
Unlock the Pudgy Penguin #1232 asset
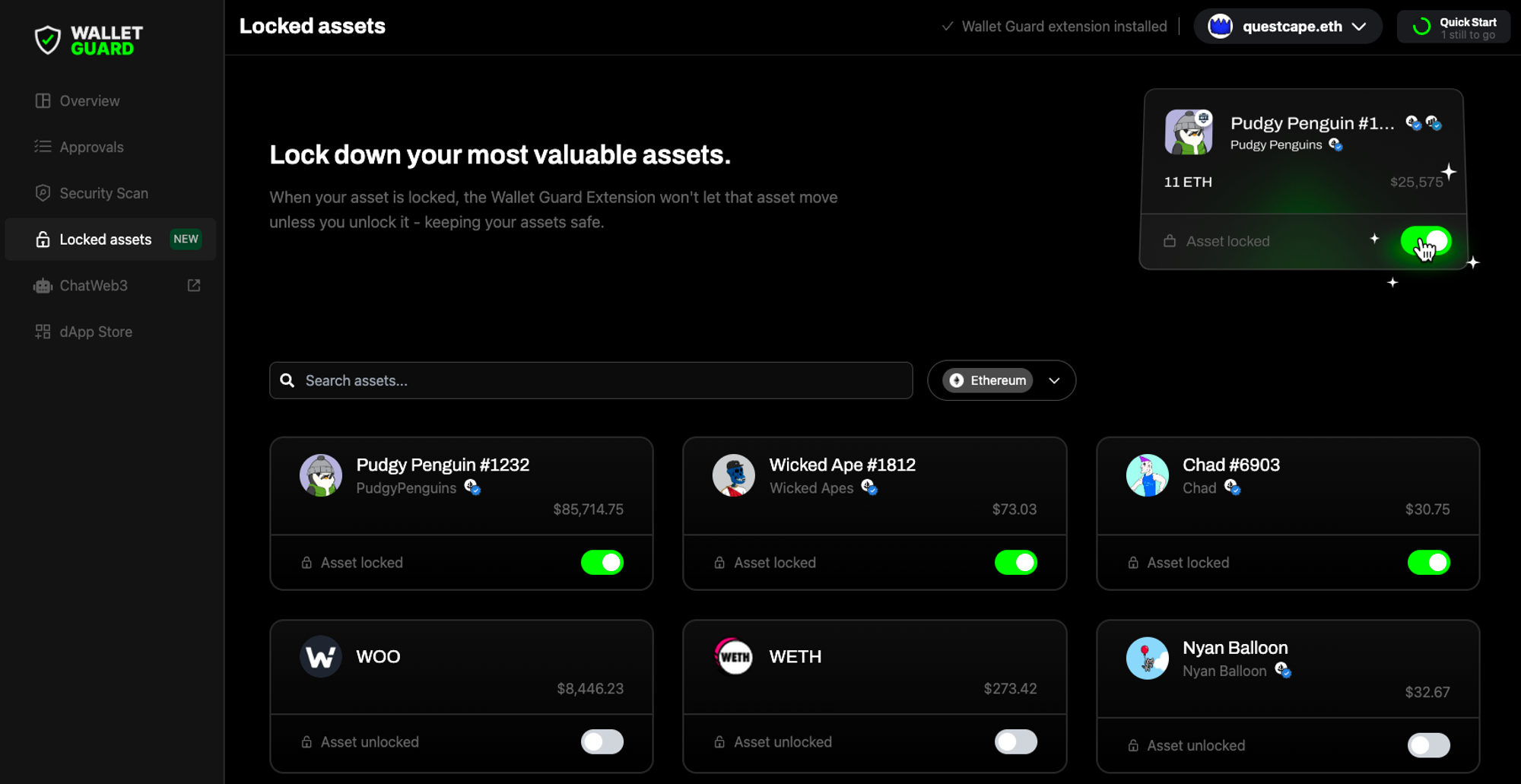602,563
